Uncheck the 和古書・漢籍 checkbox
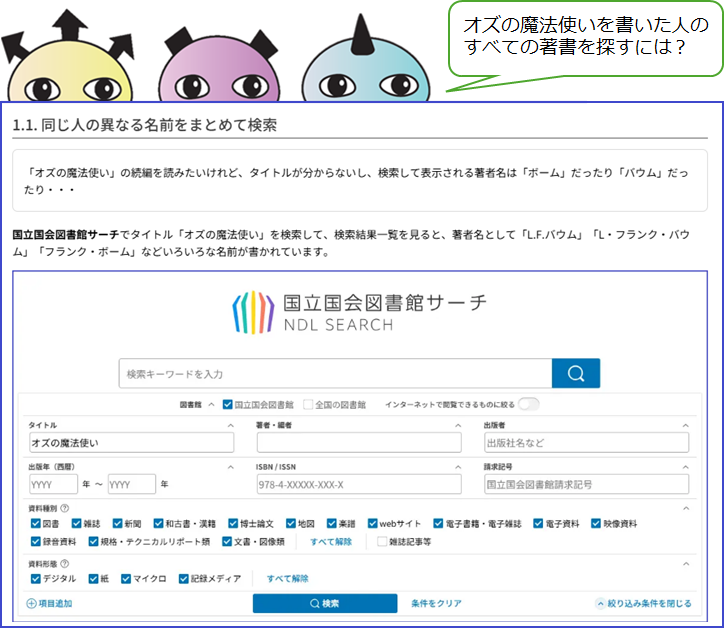This screenshot has width=724, height=628. (158, 523)
